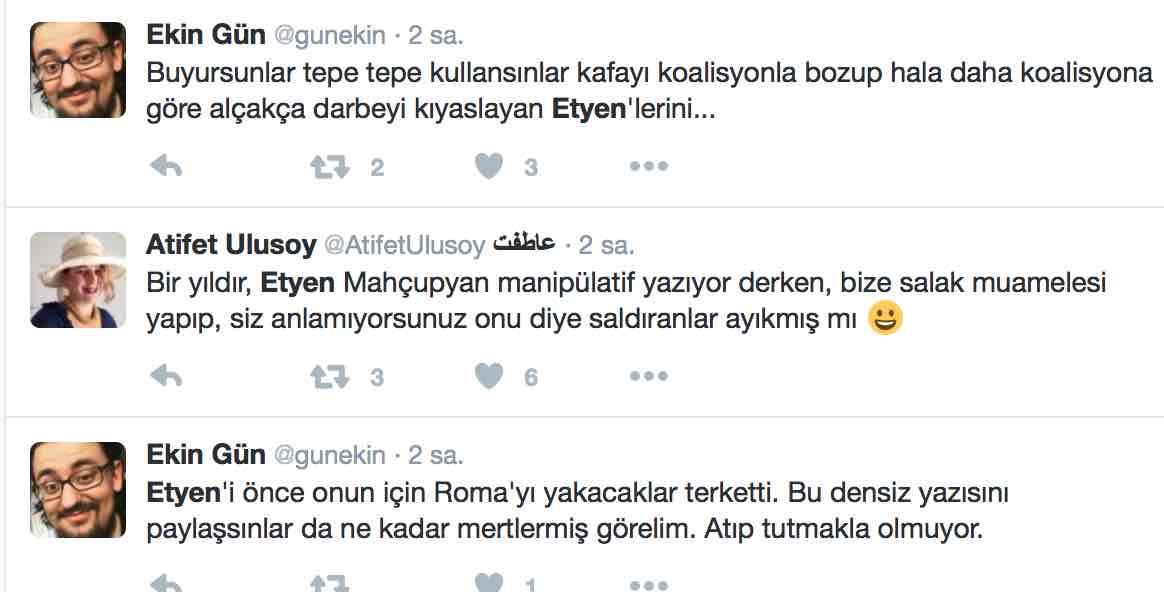Open more options on the third tweet

pyautogui.click(x=648, y=583)
